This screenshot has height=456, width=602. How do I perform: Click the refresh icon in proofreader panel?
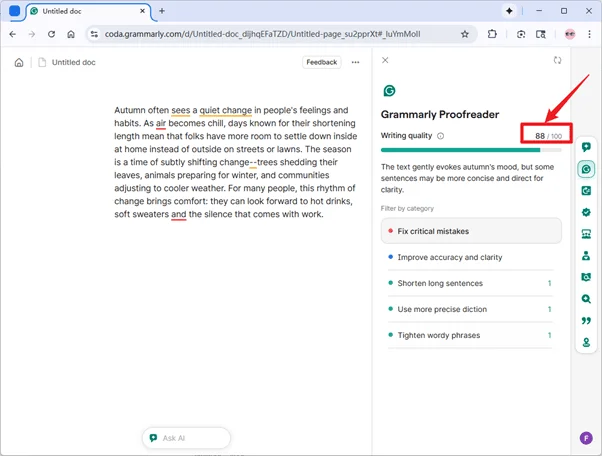pos(557,60)
